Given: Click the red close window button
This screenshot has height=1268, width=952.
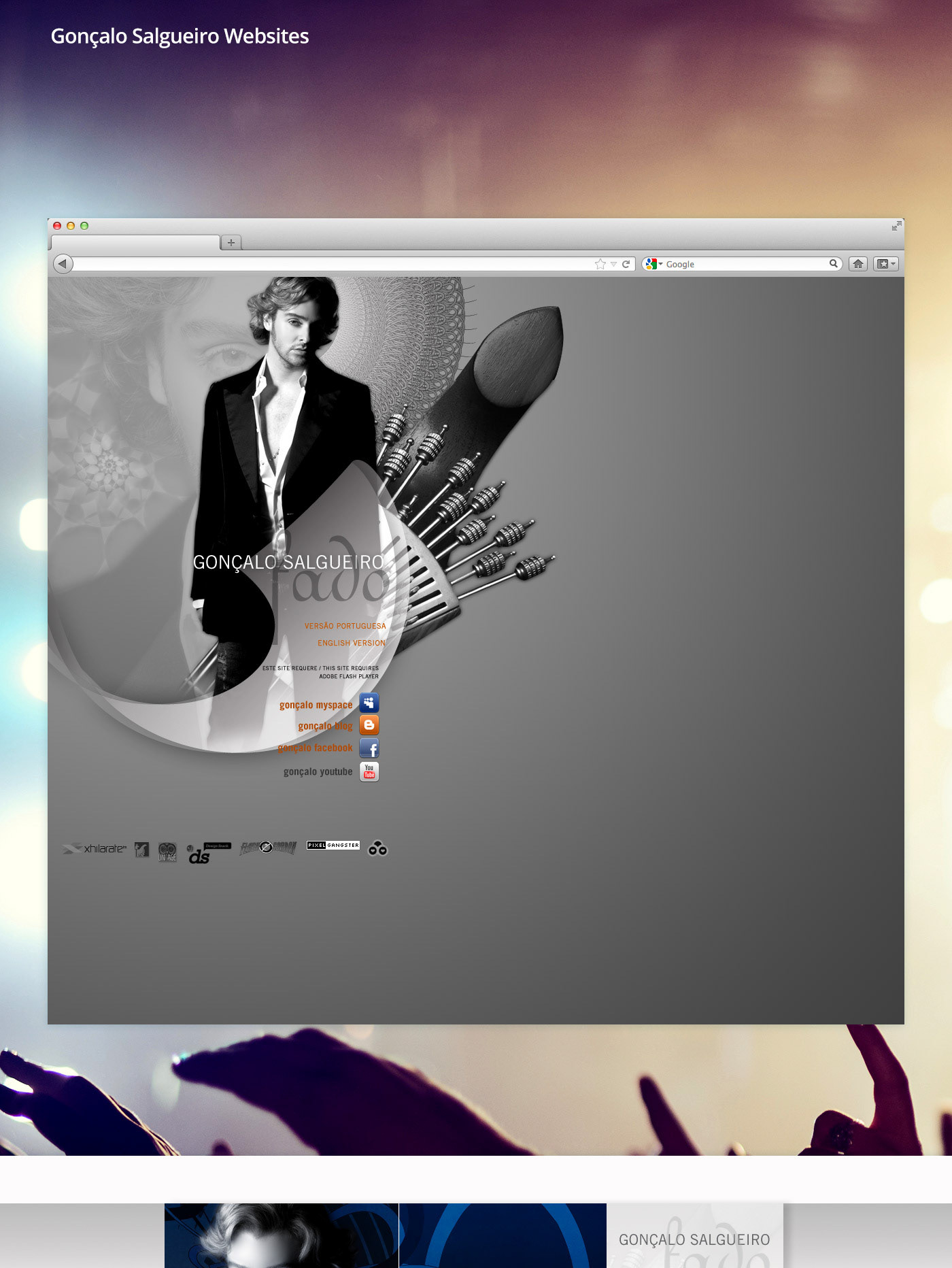Looking at the screenshot, I should point(57,226).
